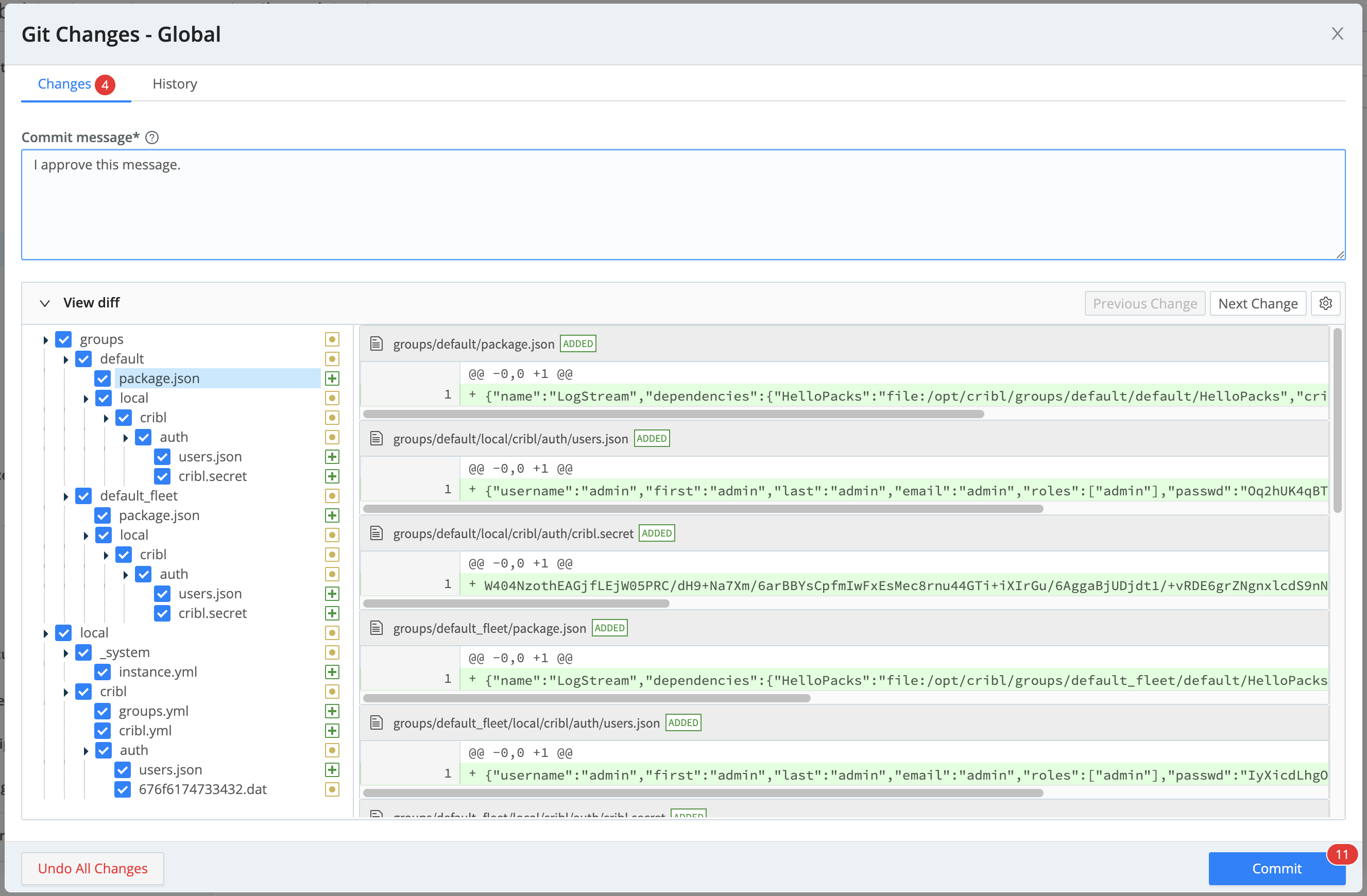Image resolution: width=1367 pixels, height=896 pixels.
Task: Open diff settings gear icon
Action: coord(1325,303)
